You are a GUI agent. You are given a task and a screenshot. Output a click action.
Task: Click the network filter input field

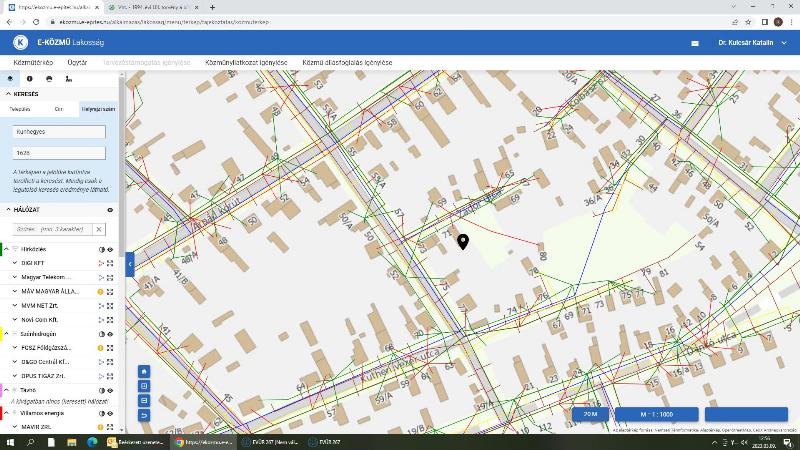(x=53, y=229)
